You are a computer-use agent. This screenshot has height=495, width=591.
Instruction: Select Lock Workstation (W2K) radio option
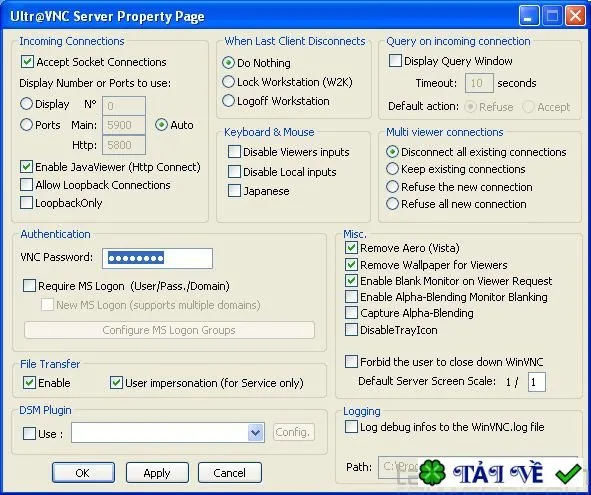pos(228,82)
